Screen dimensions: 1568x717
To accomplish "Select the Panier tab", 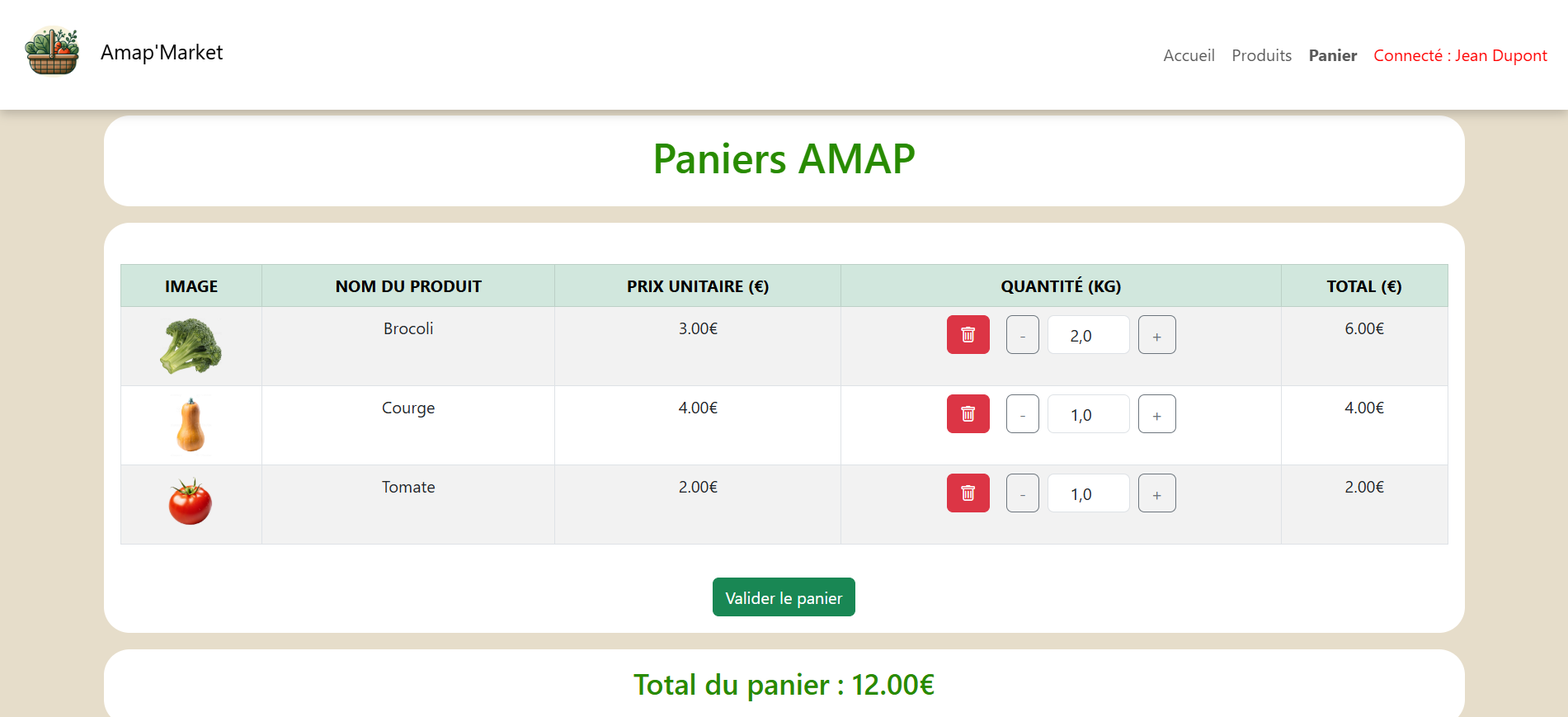I will pyautogui.click(x=1332, y=55).
